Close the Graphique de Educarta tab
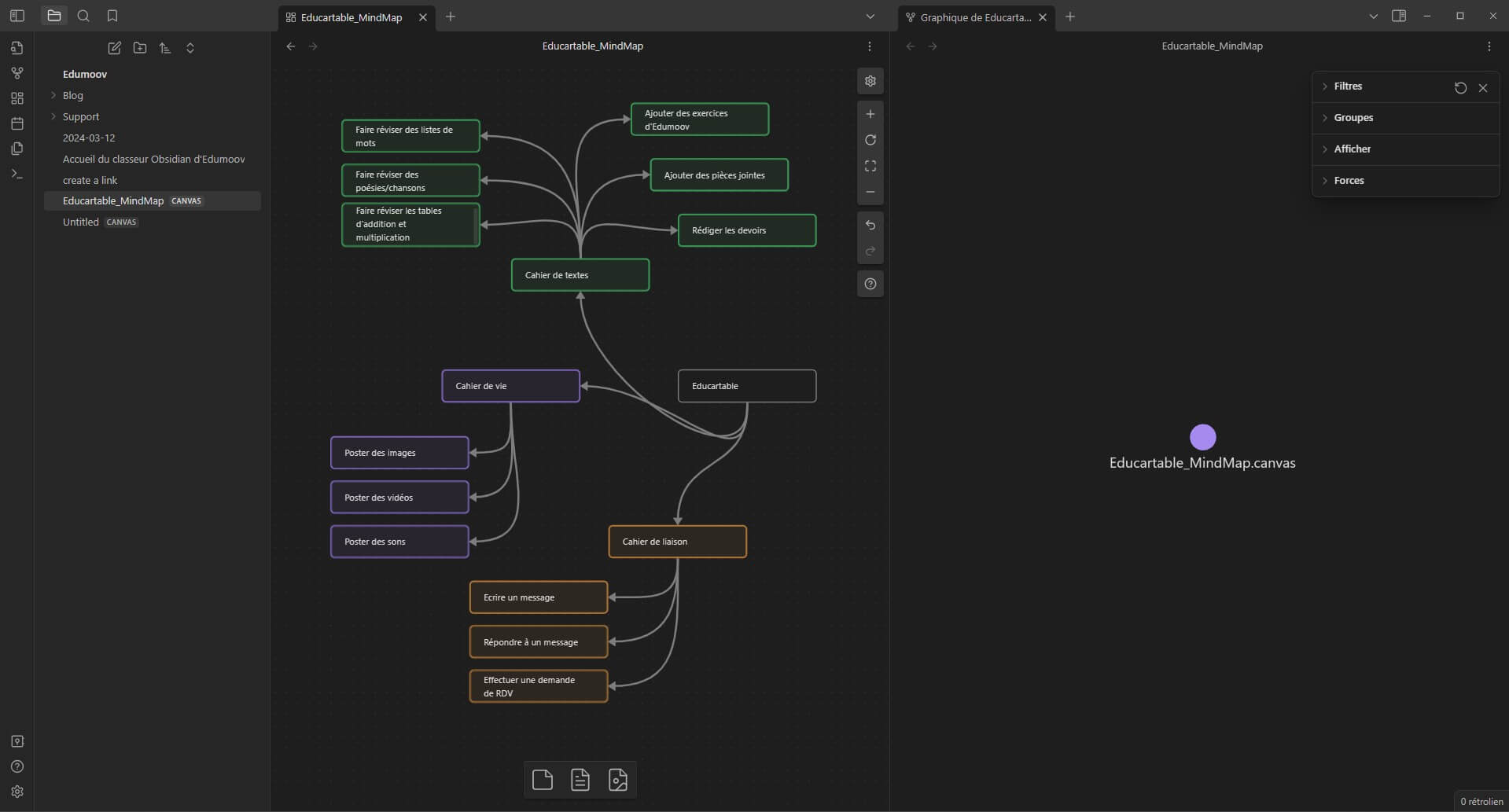Image resolution: width=1509 pixels, height=812 pixels. click(x=1043, y=17)
